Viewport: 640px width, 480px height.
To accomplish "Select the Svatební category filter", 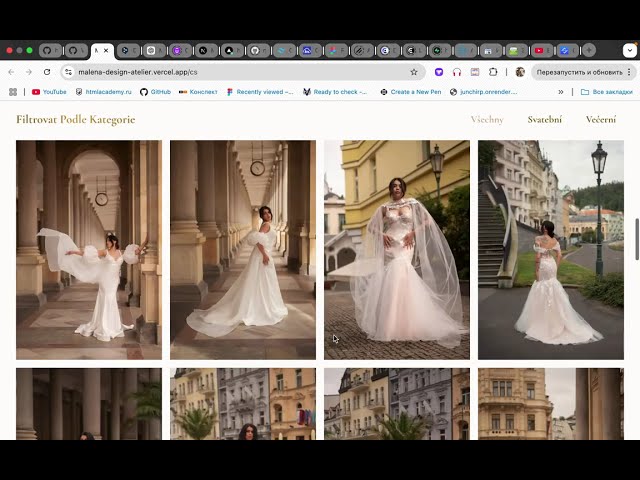I will (x=544, y=120).
